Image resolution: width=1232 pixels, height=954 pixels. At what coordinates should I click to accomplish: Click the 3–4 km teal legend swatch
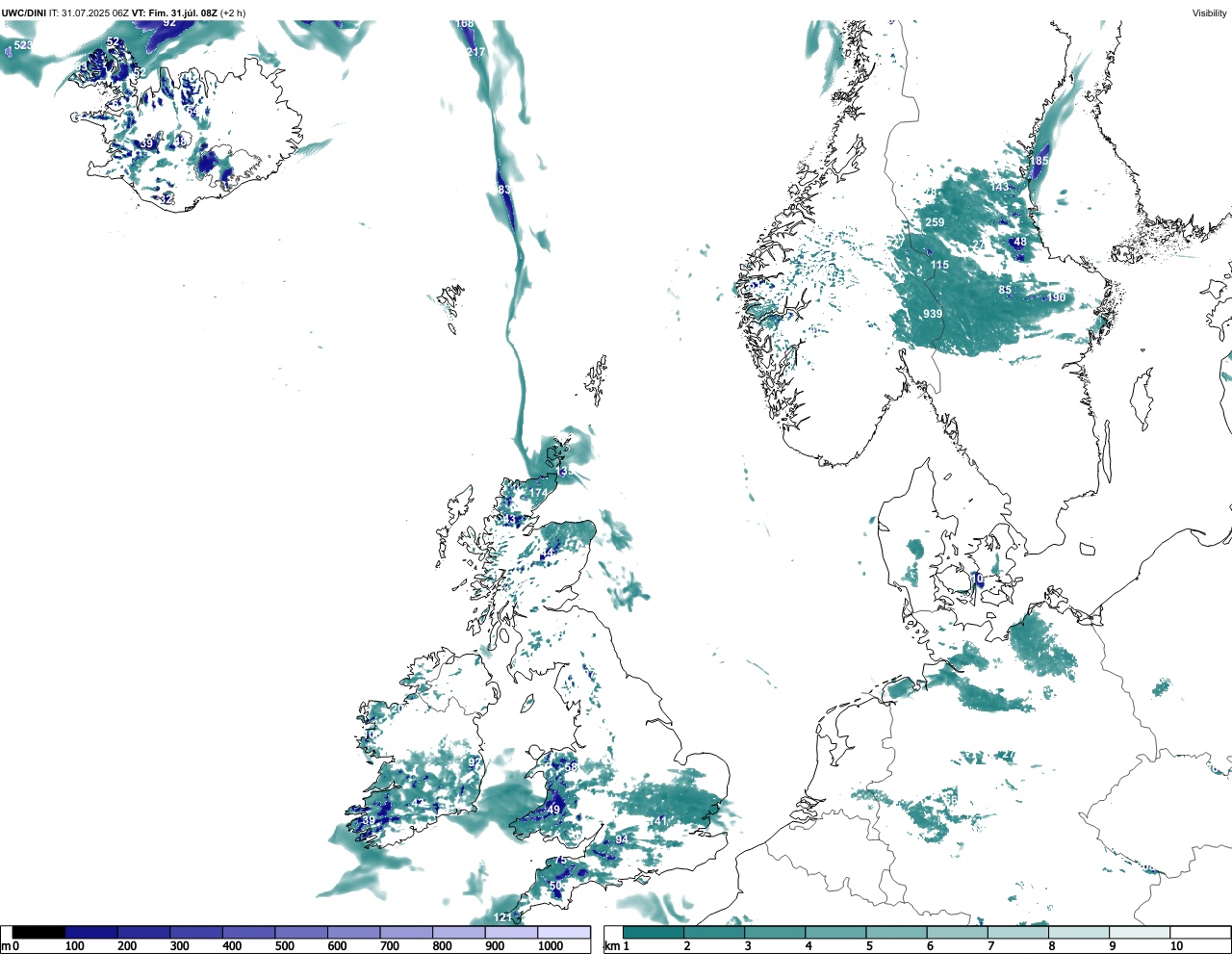[775, 932]
